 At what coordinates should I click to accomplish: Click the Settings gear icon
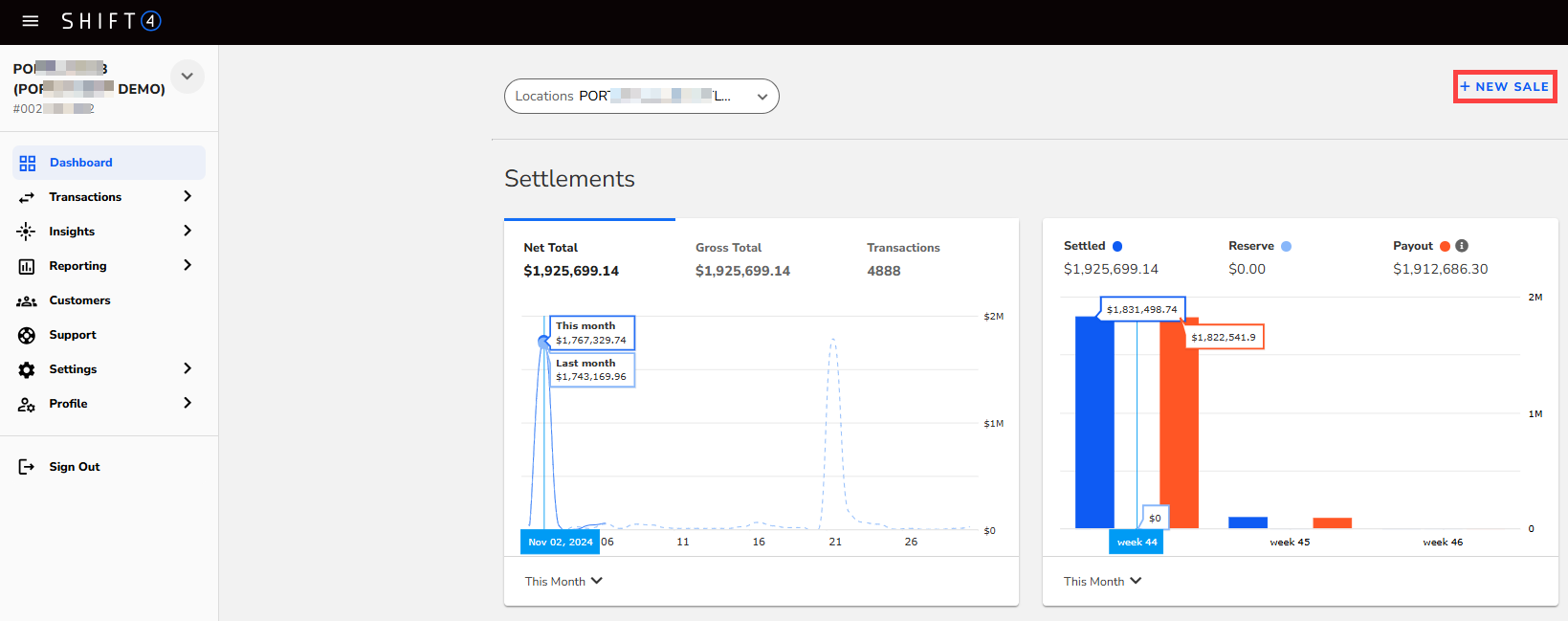[x=27, y=369]
